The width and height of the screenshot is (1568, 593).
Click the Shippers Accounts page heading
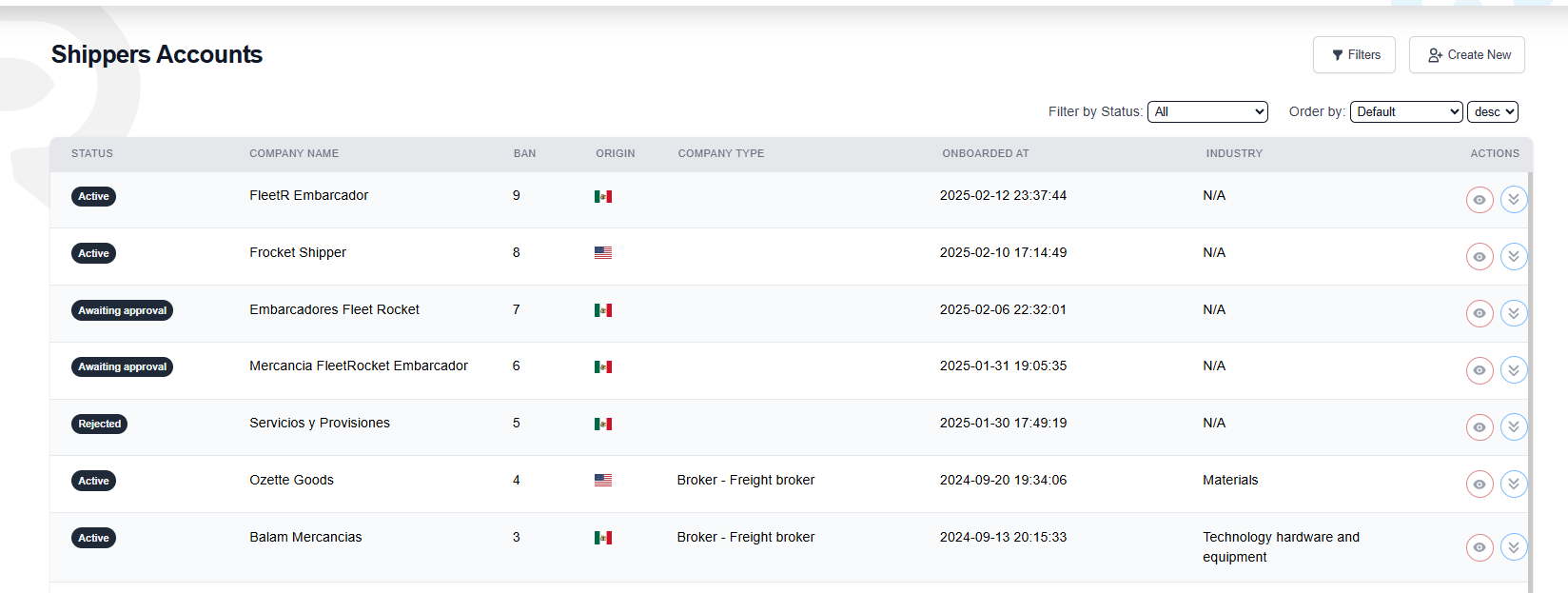(x=157, y=54)
